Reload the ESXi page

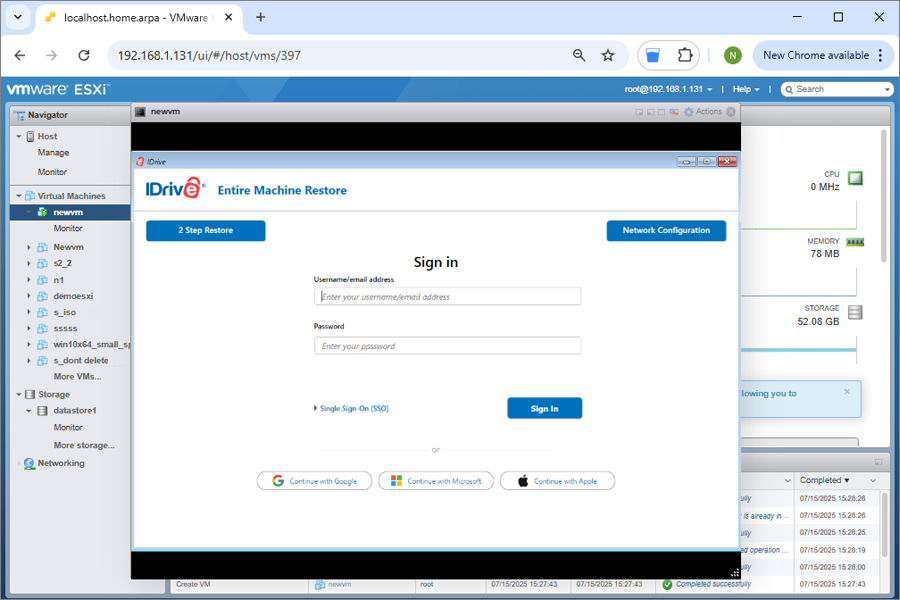[x=84, y=56]
